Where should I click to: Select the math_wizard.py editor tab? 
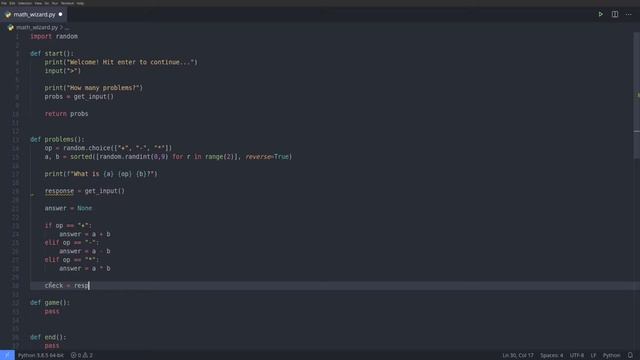point(34,14)
